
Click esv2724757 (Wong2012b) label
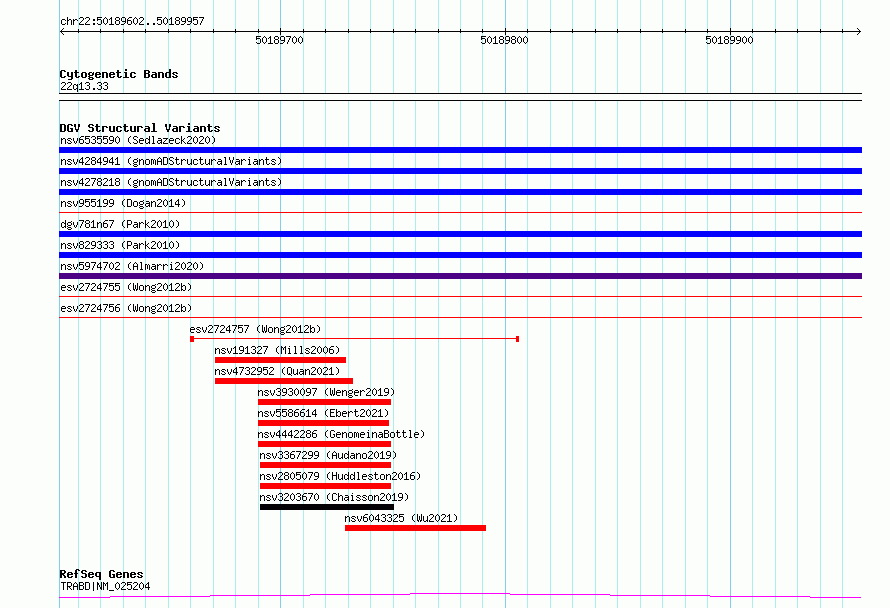255,329
